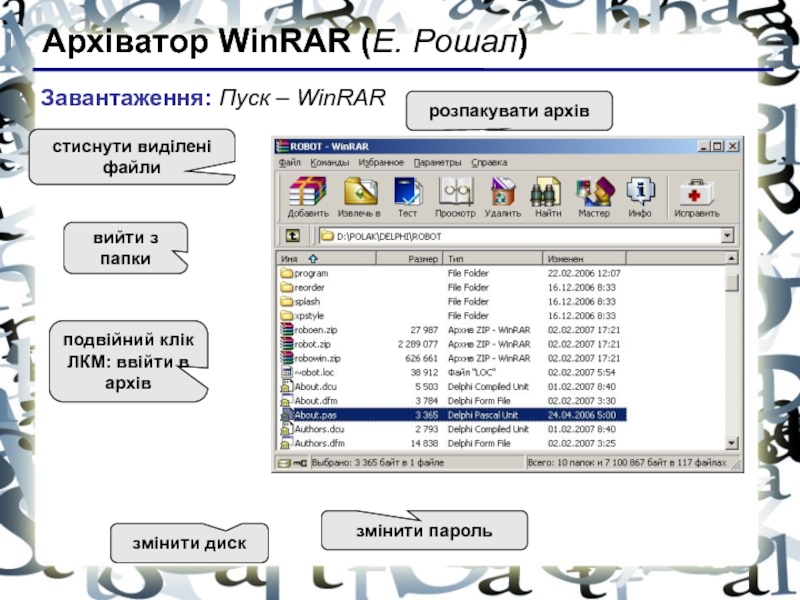
Task: Sort list by Имя column header
Action: [292, 258]
